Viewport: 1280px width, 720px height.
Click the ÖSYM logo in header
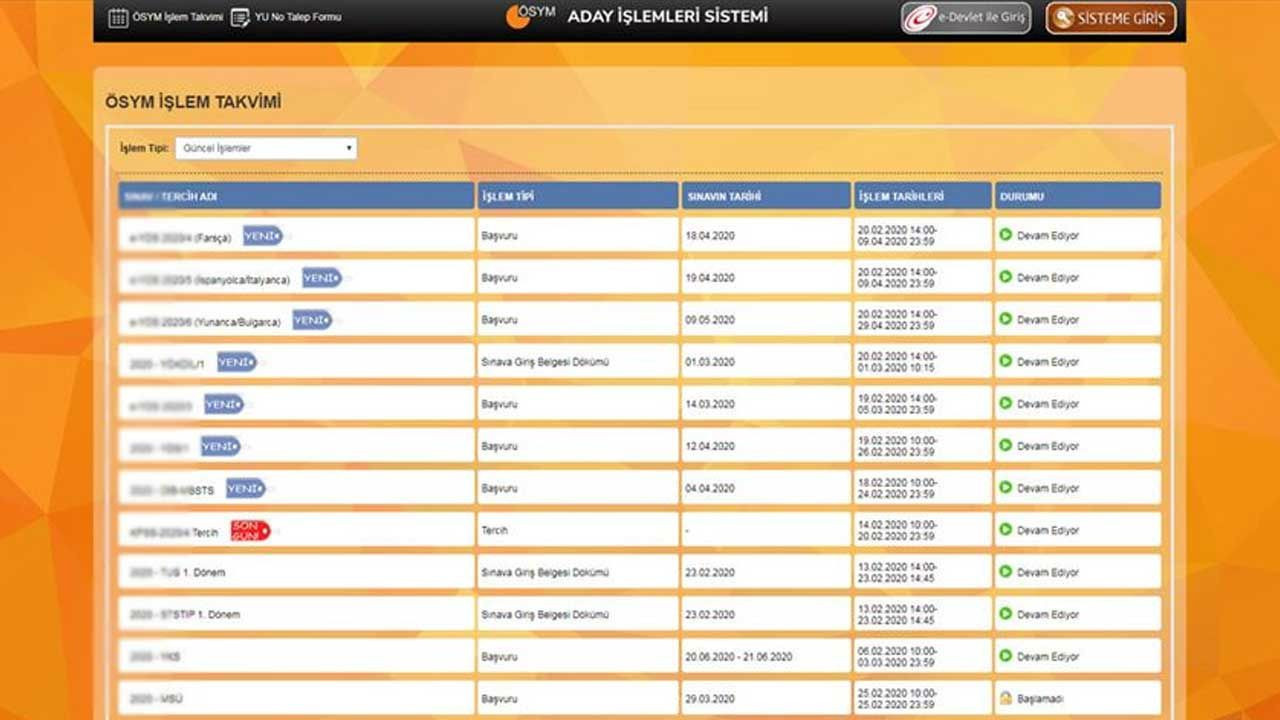tap(530, 15)
